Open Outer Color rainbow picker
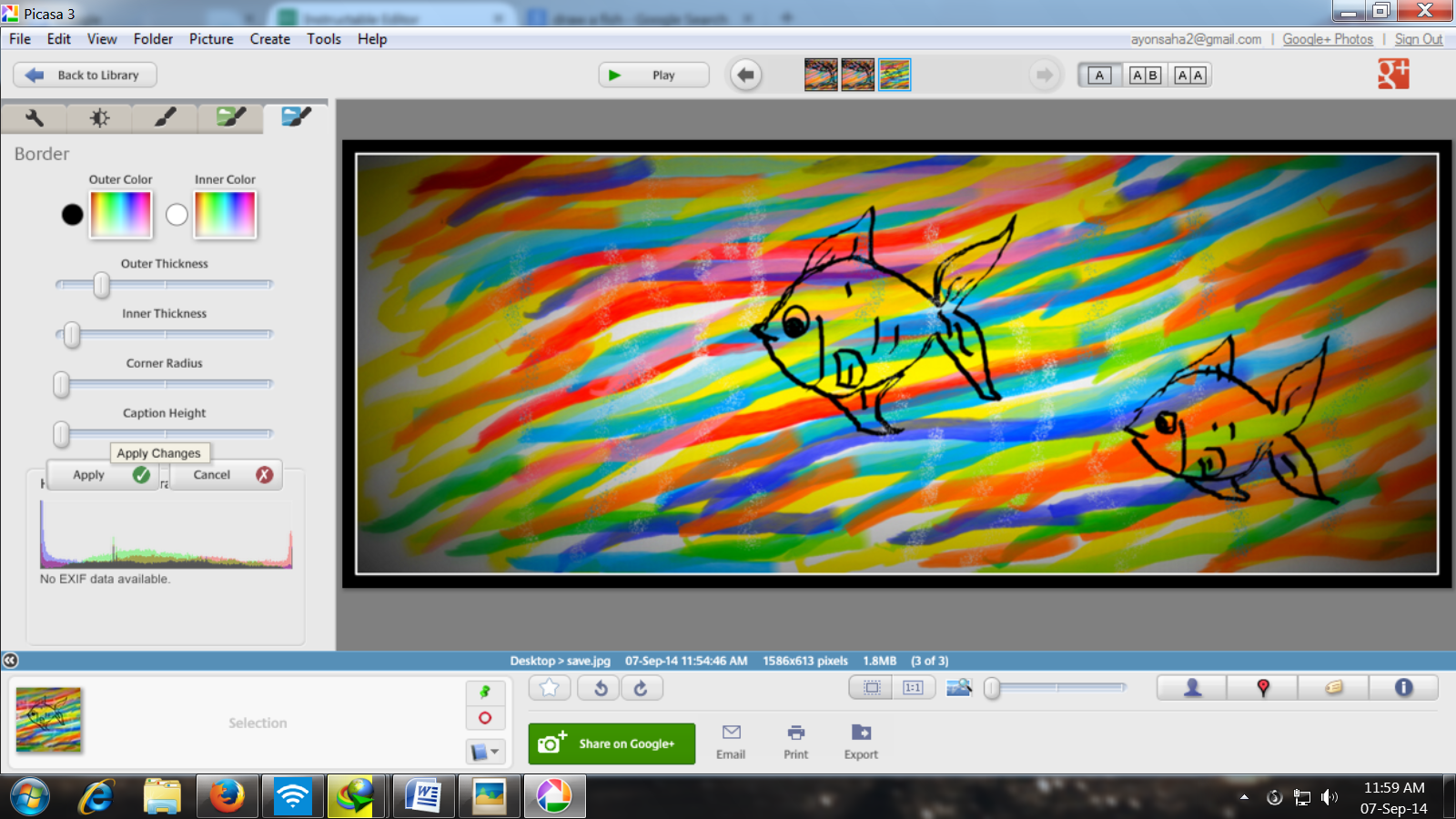The height and width of the screenshot is (819, 1456). [x=120, y=215]
